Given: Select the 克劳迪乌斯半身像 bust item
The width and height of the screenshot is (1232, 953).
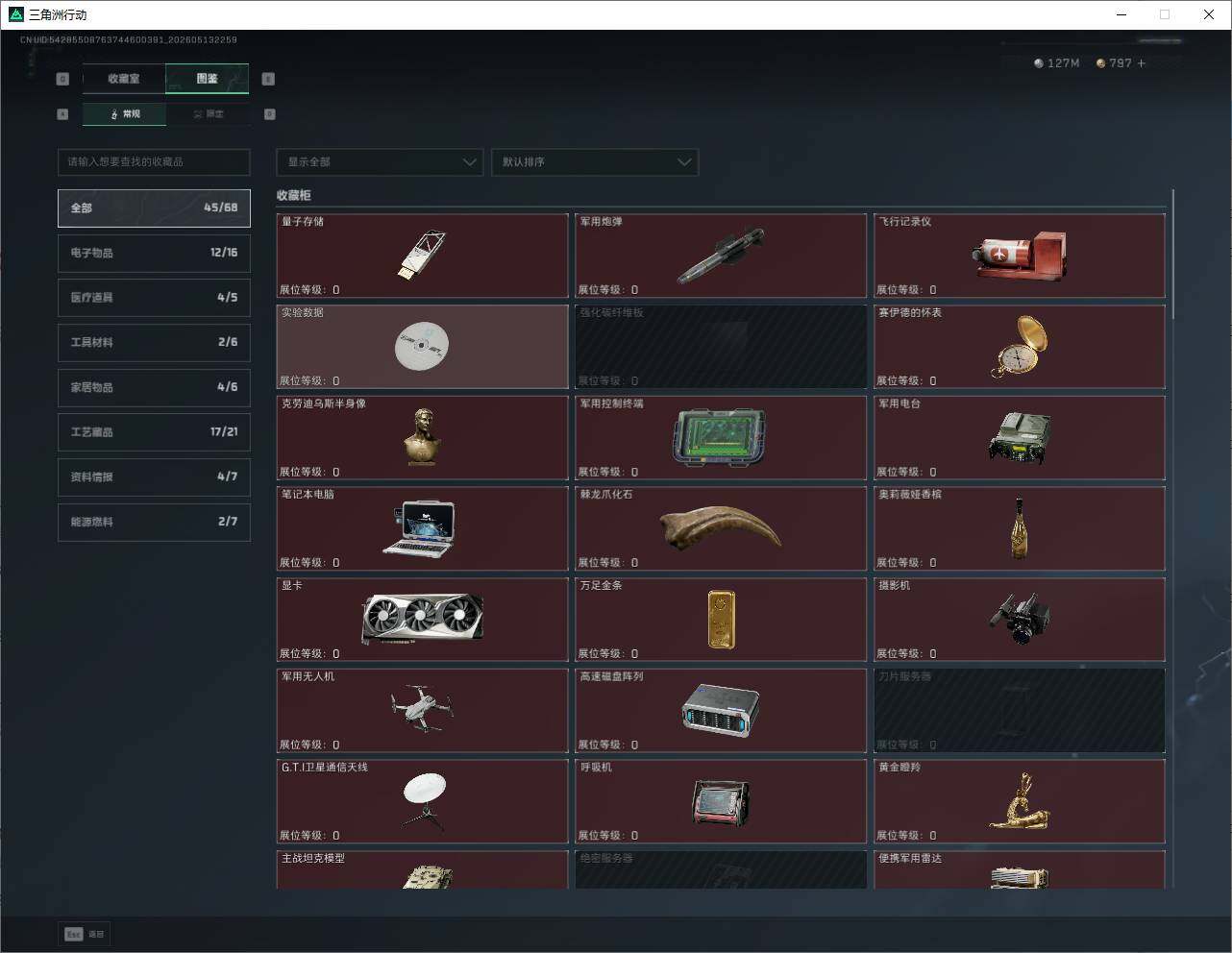Looking at the screenshot, I should coord(423,438).
